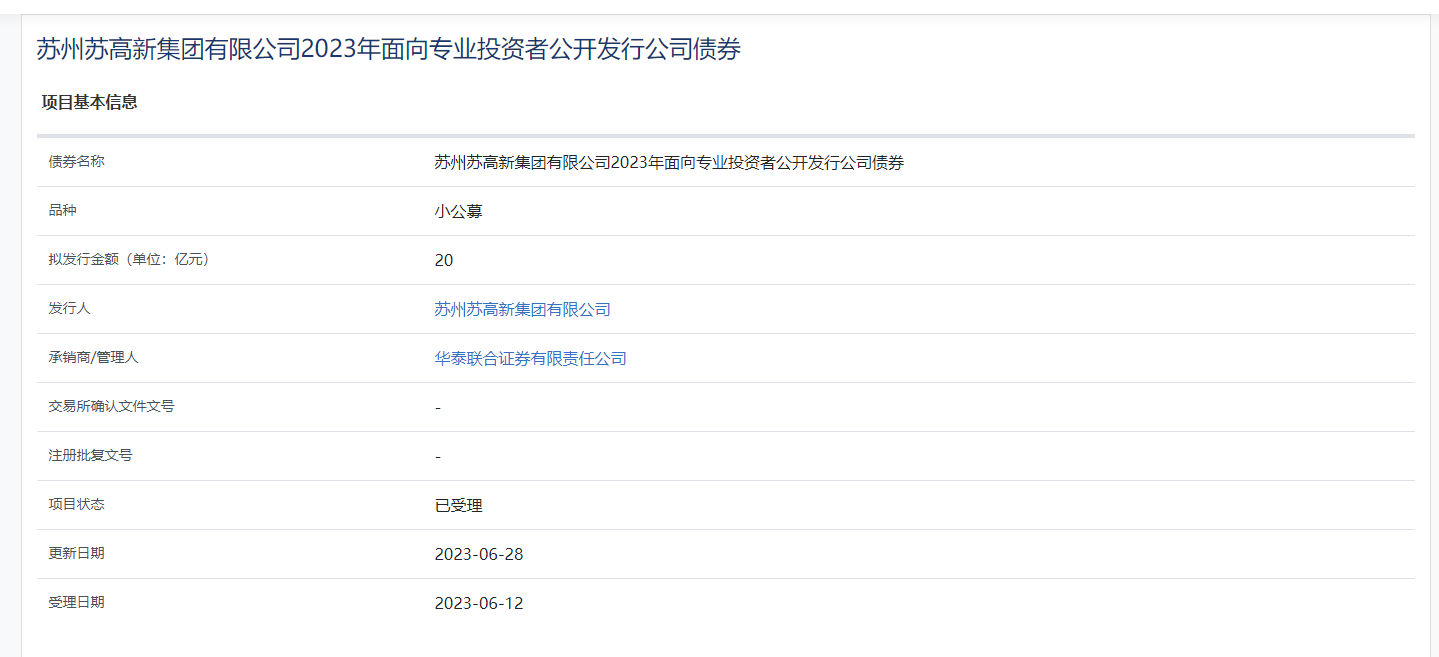
Task: Click the 更新日期 label
Action: [76, 553]
